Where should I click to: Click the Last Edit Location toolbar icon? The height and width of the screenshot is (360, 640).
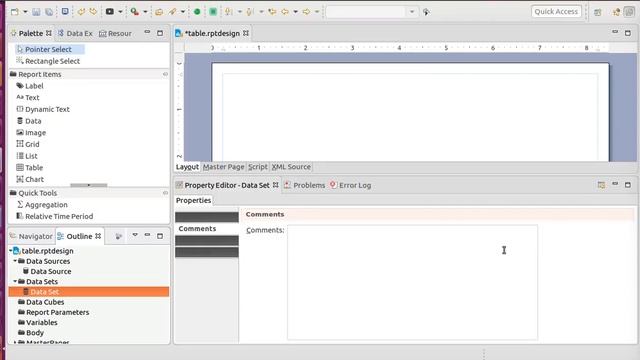pyautogui.click(x=272, y=12)
